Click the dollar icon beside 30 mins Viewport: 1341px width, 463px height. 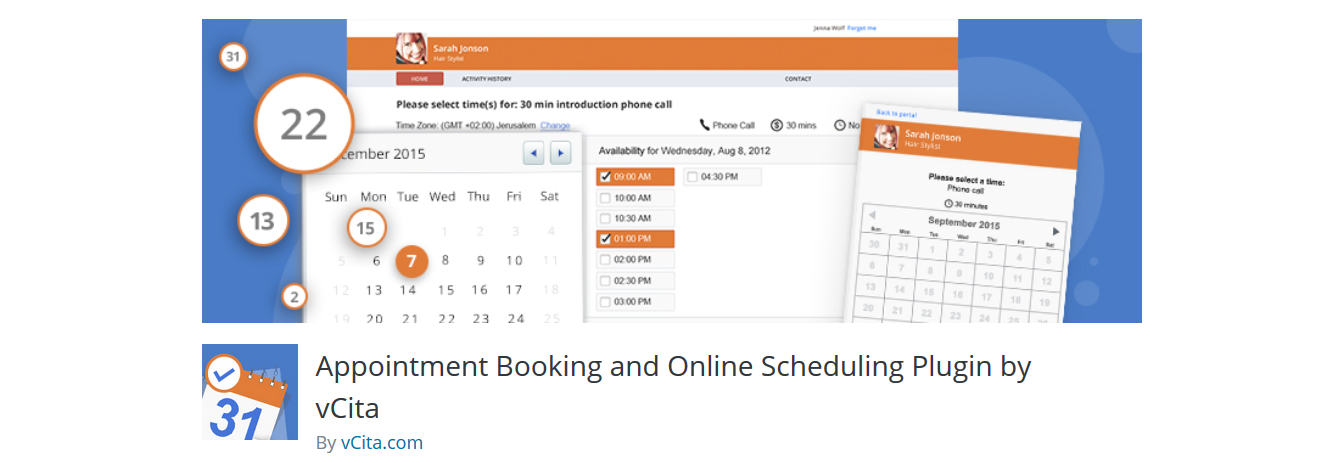tap(776, 125)
